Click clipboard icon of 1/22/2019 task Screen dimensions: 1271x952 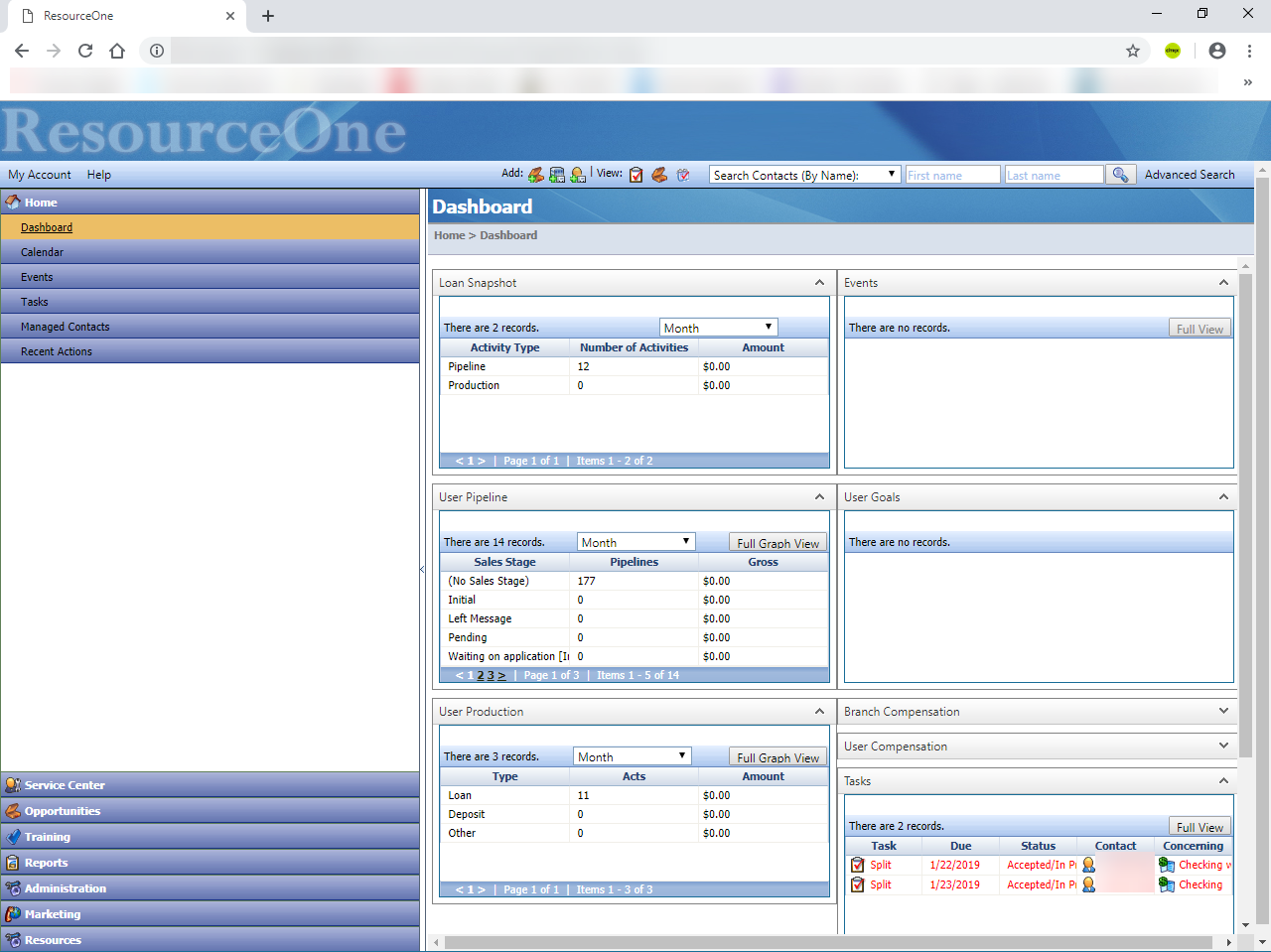coord(858,865)
